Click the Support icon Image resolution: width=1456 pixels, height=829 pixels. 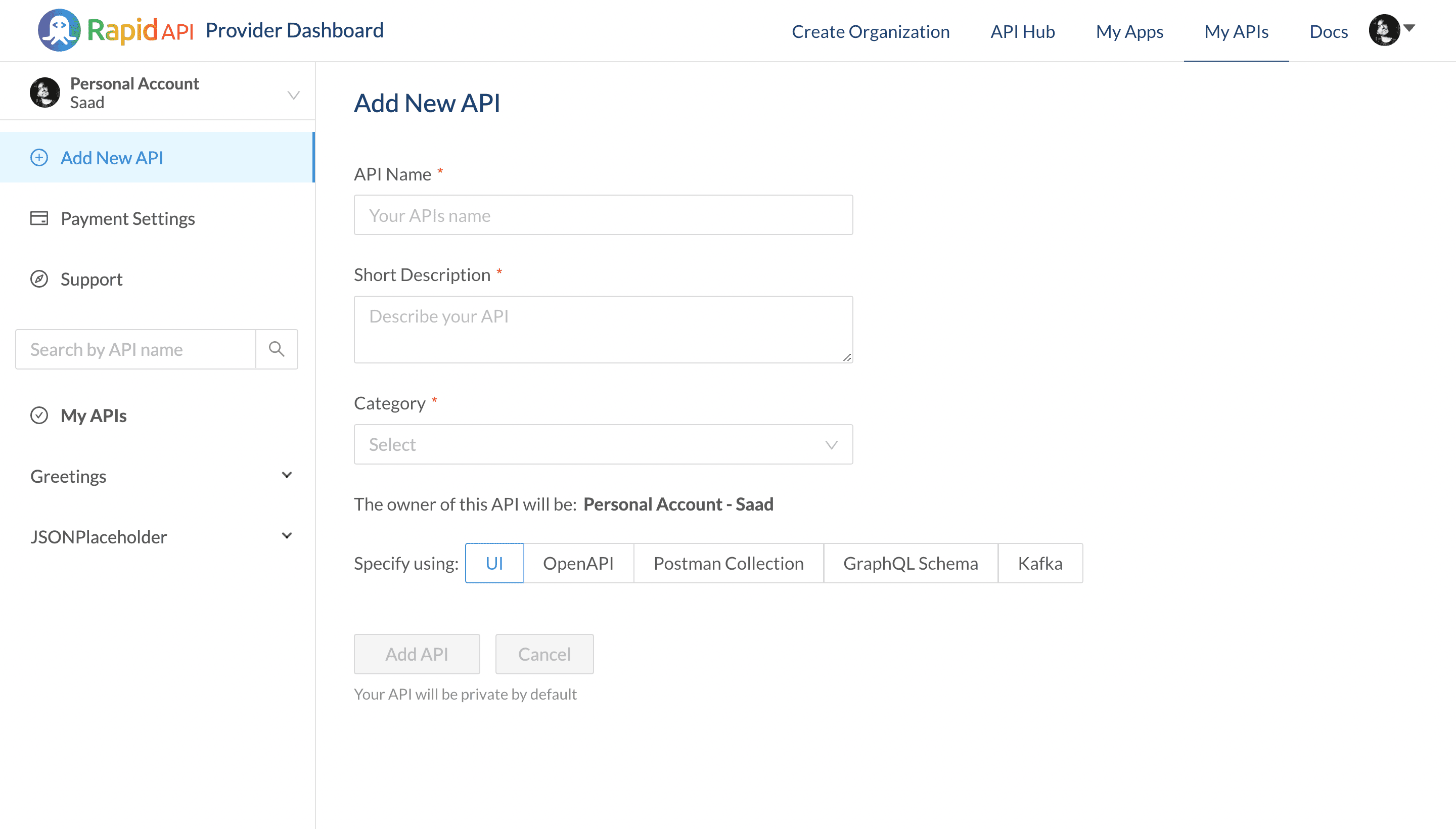pyautogui.click(x=38, y=278)
